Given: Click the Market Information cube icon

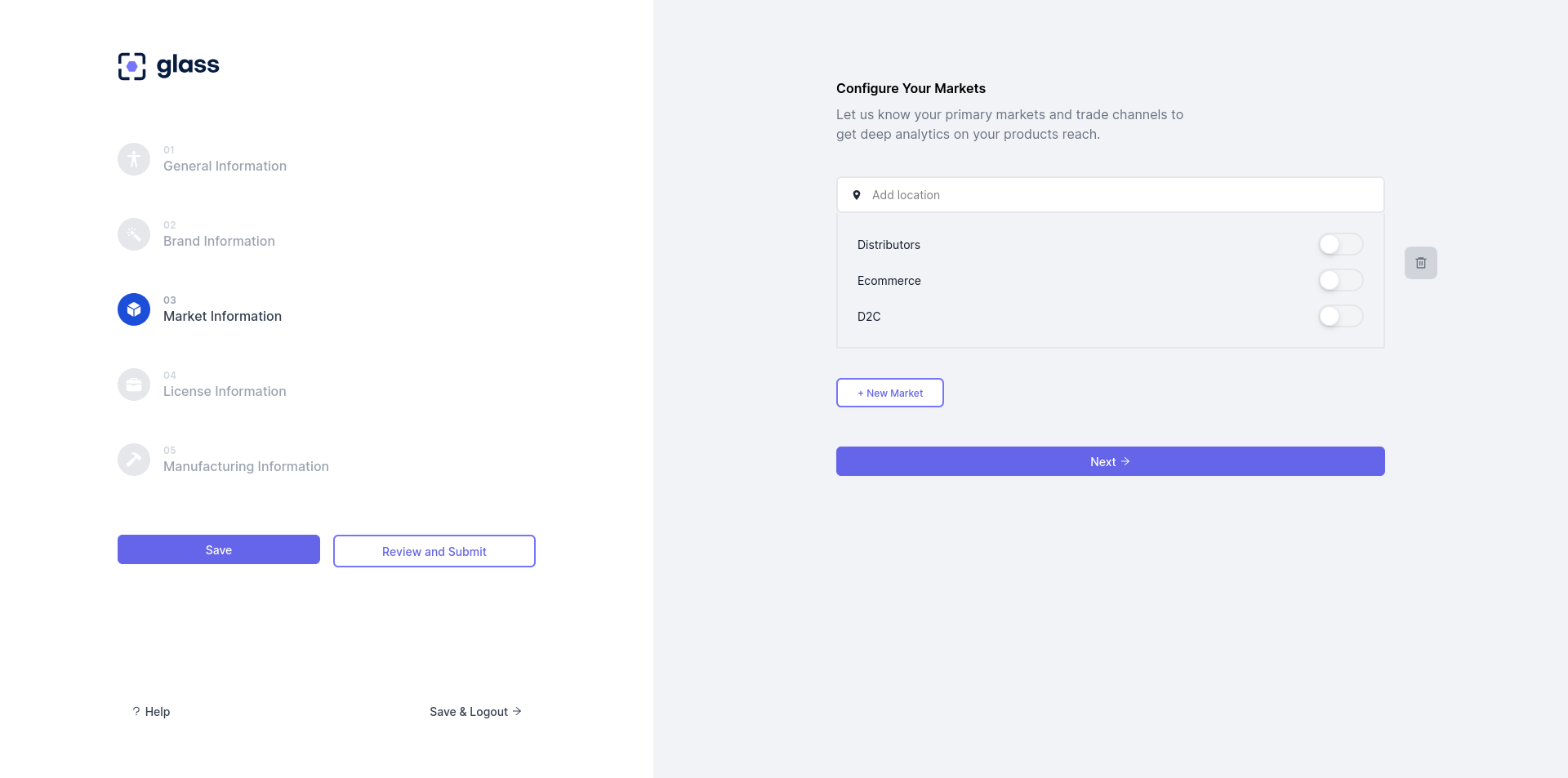Looking at the screenshot, I should 134,309.
